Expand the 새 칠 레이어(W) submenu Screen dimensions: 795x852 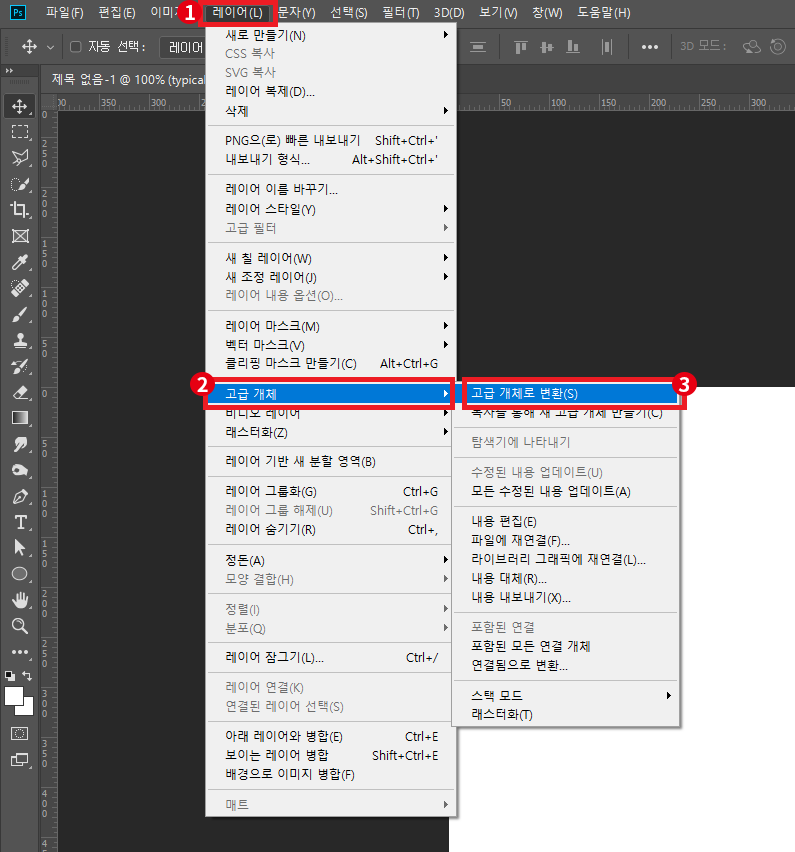pyautogui.click(x=331, y=258)
